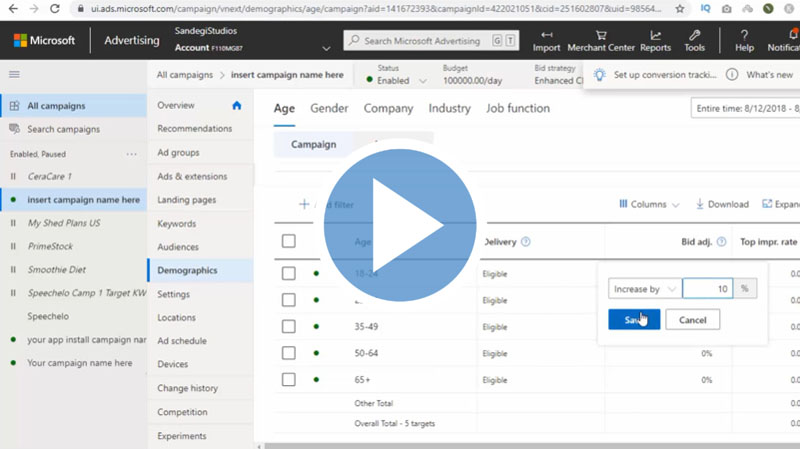
Task: Check the 18-24 age row checkbox
Action: (x=289, y=273)
